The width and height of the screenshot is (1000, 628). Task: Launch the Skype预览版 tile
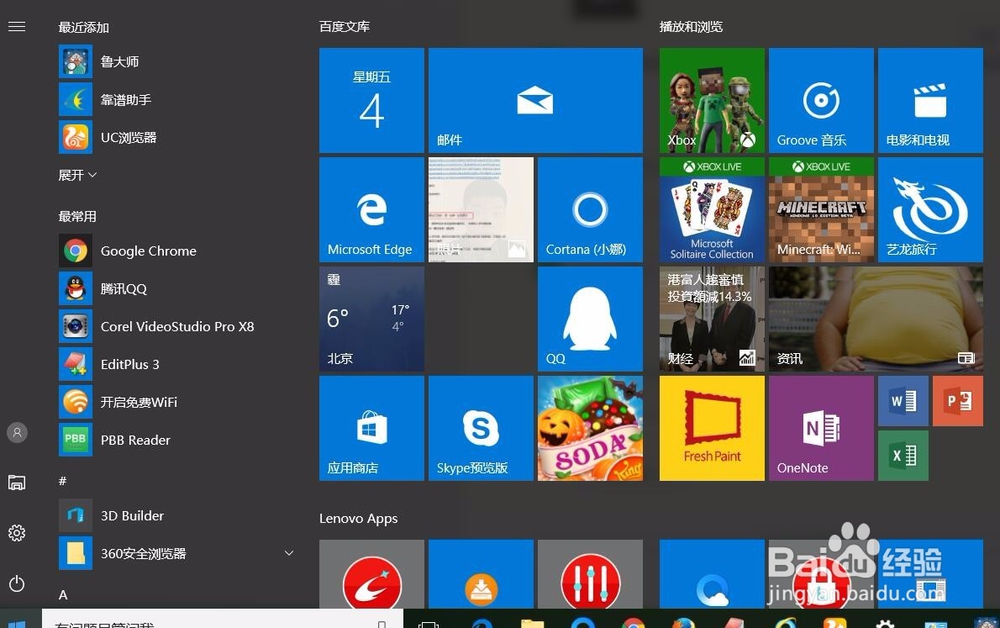pyautogui.click(x=481, y=428)
